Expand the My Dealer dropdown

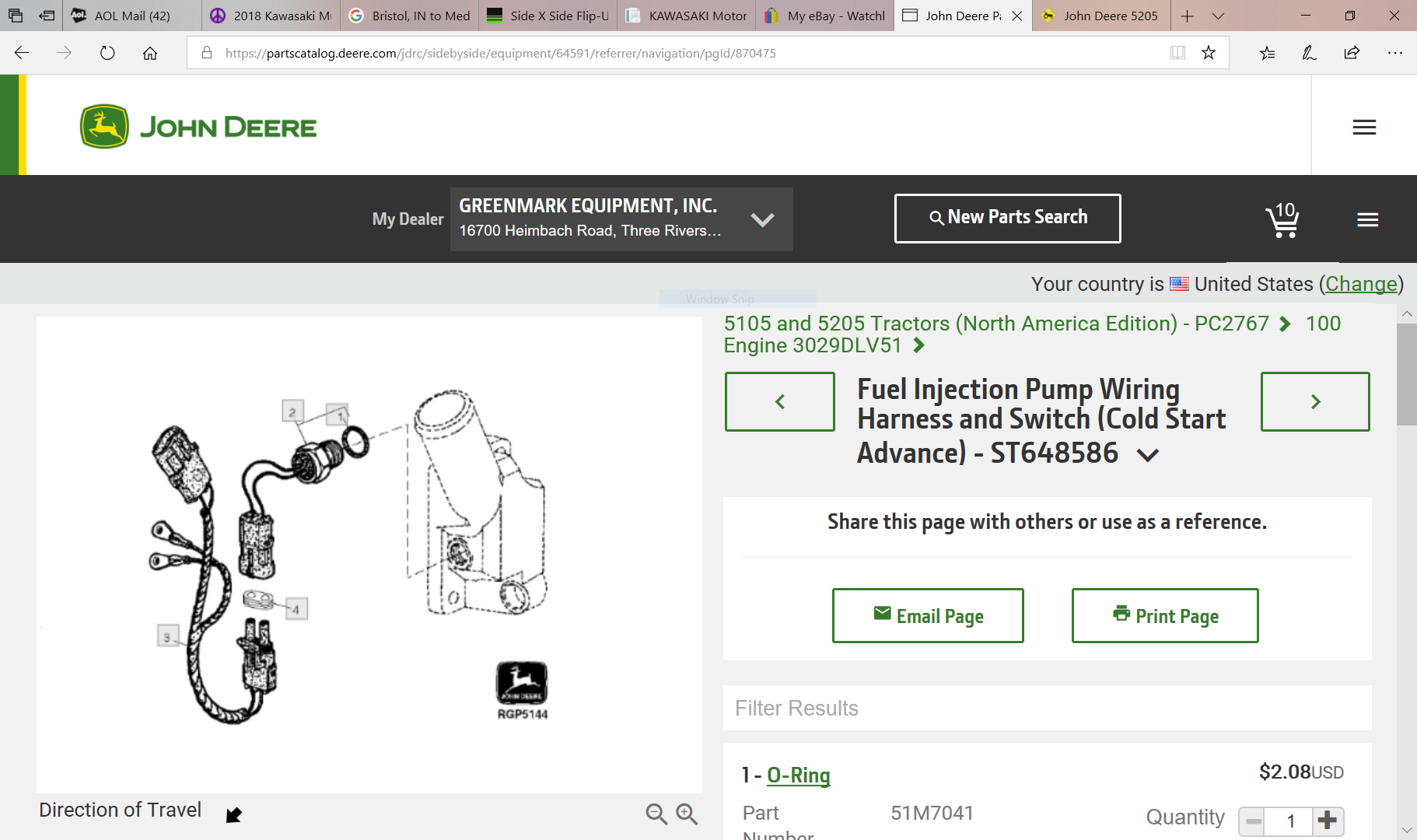click(762, 219)
